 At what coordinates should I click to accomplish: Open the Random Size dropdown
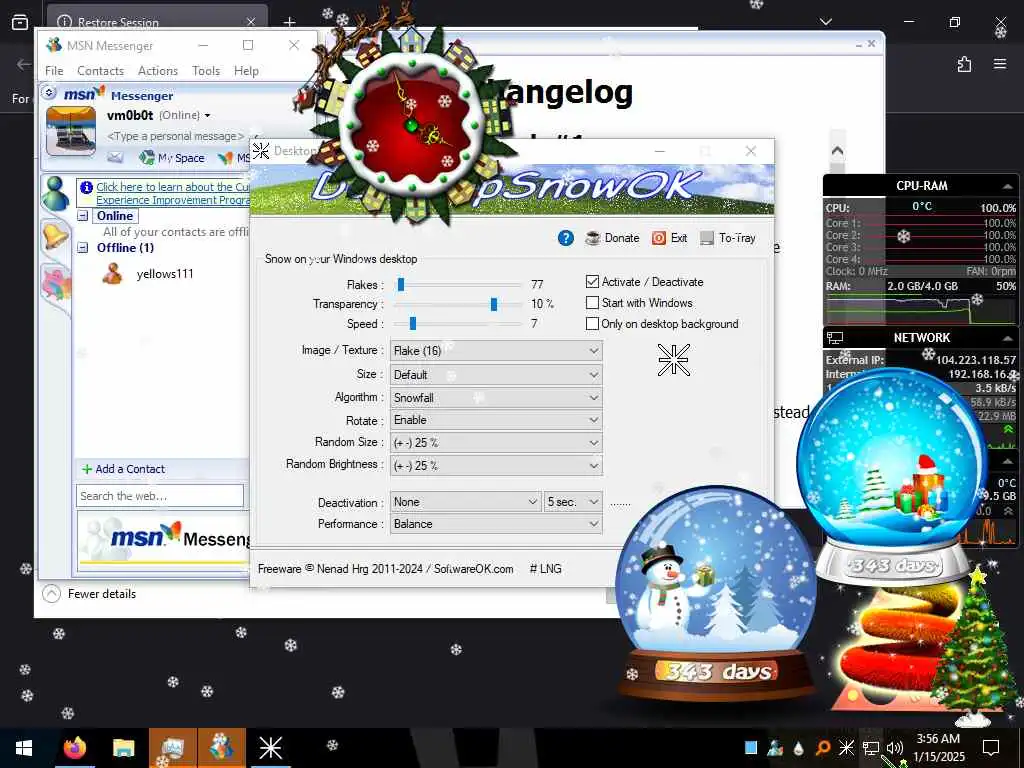click(x=496, y=443)
